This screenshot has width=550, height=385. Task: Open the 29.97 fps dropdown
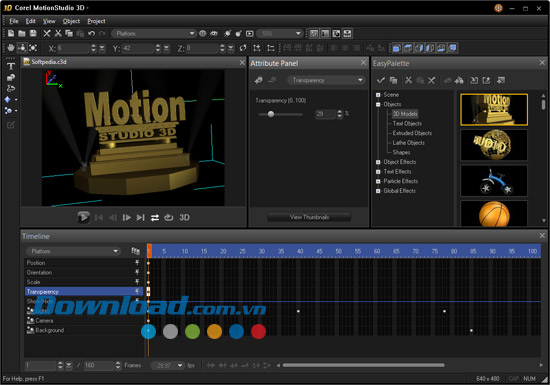167,366
